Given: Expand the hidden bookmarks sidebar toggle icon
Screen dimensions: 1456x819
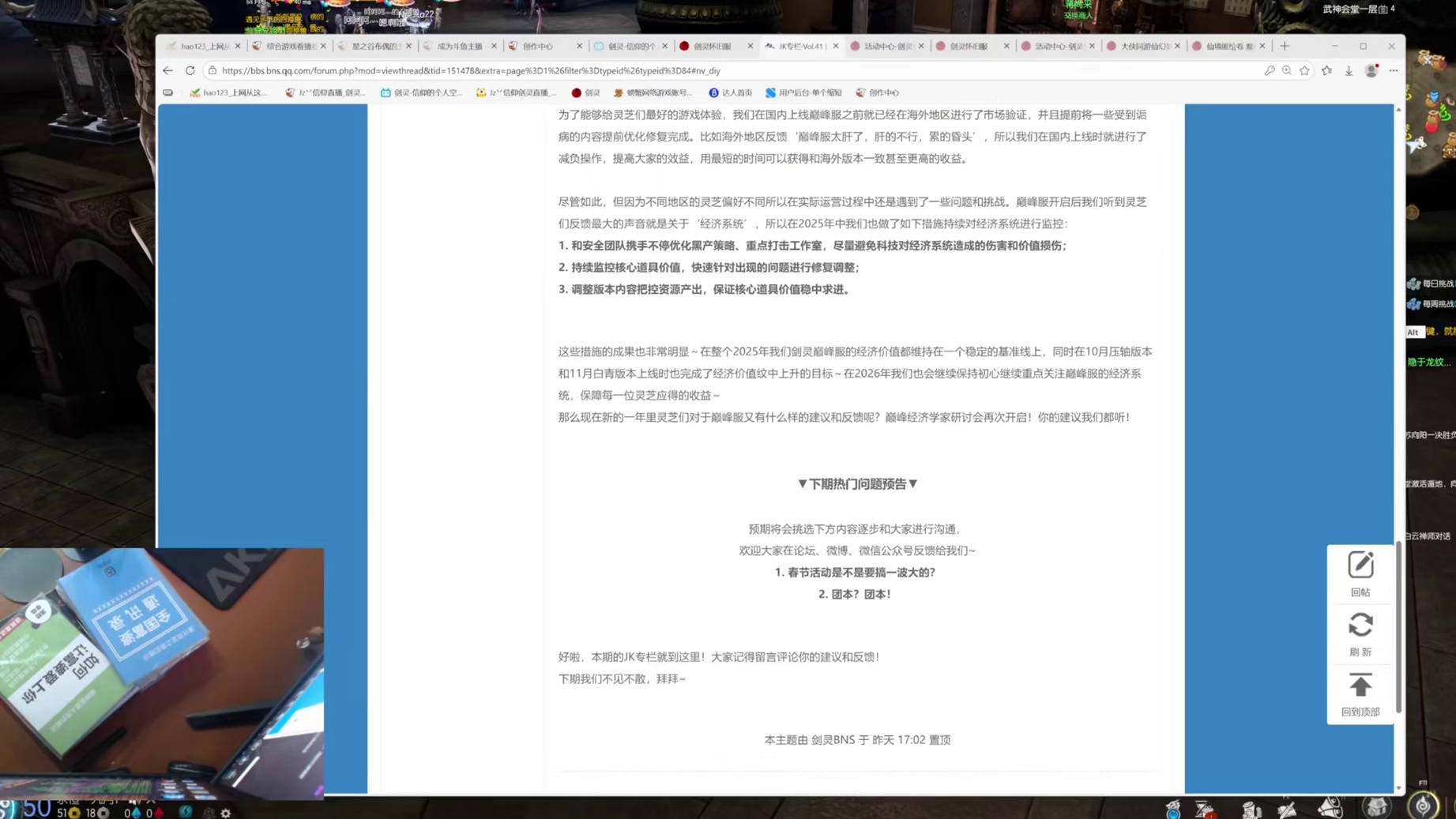Looking at the screenshot, I should 167,92.
